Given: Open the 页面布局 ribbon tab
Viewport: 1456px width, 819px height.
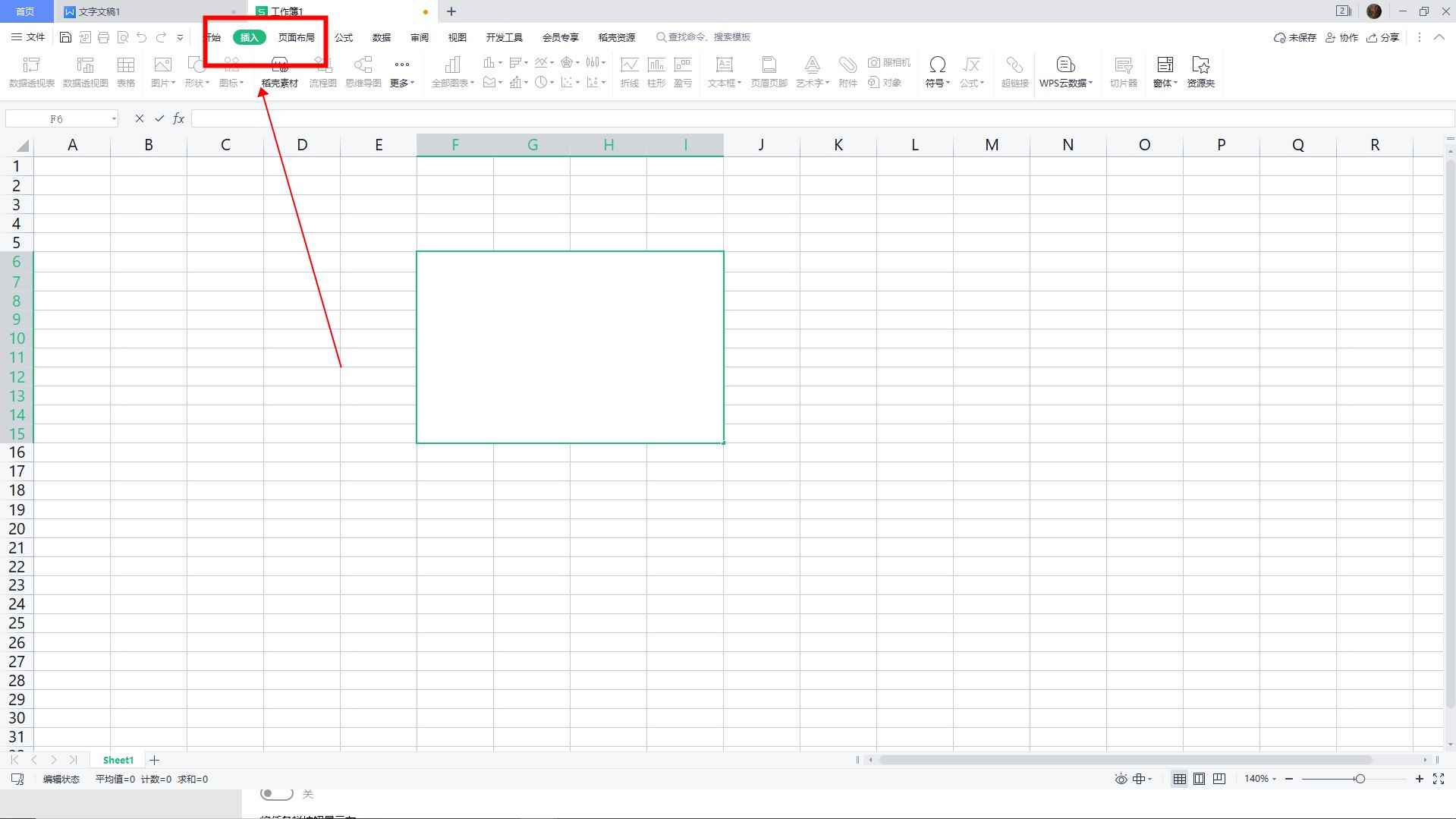Looking at the screenshot, I should click(x=296, y=37).
